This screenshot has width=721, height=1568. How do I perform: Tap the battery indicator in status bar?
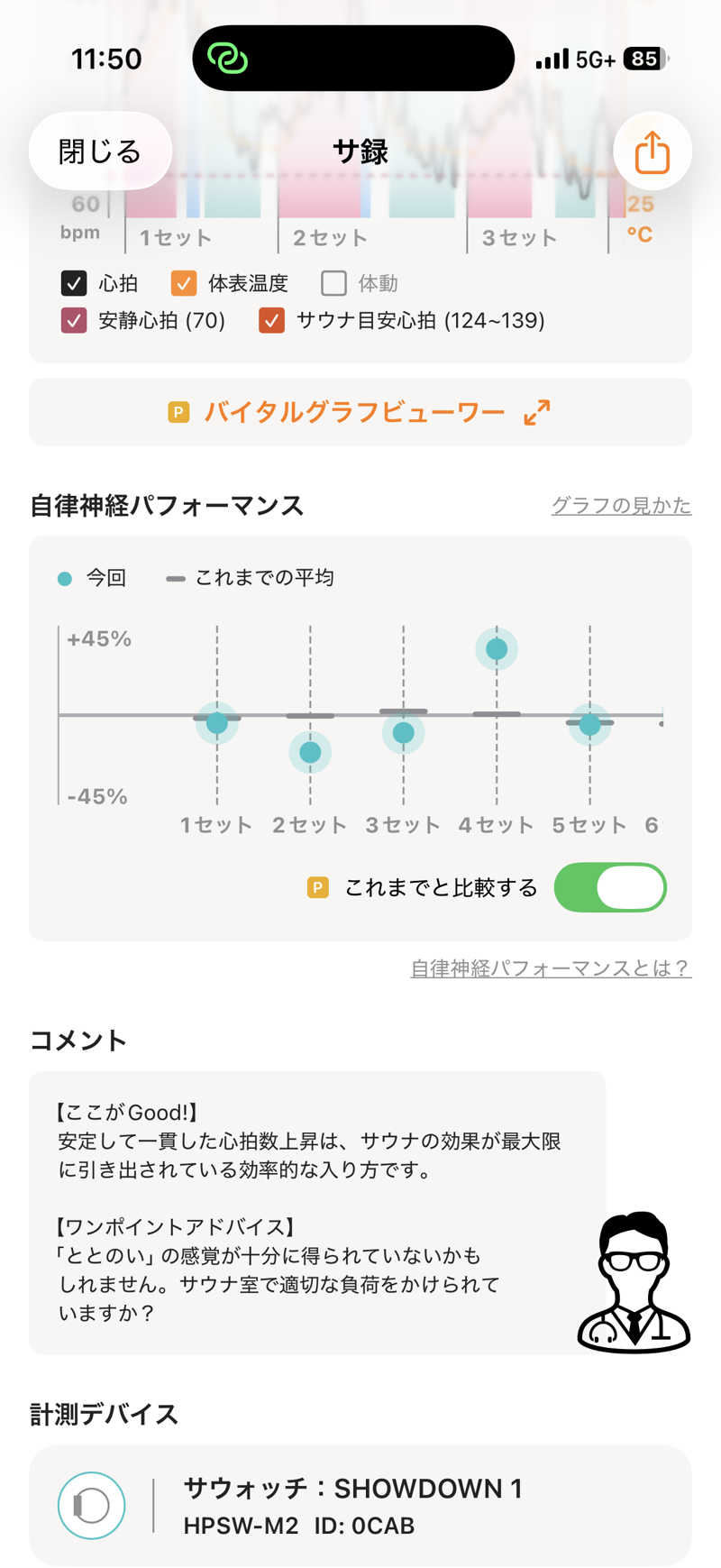point(645,60)
